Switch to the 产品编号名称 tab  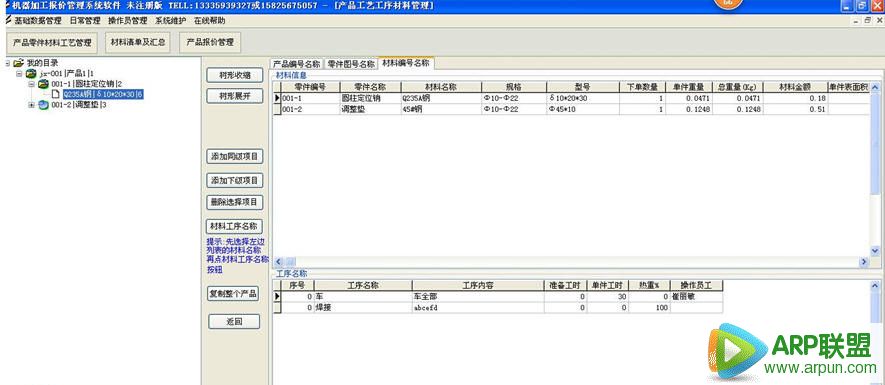click(x=297, y=64)
